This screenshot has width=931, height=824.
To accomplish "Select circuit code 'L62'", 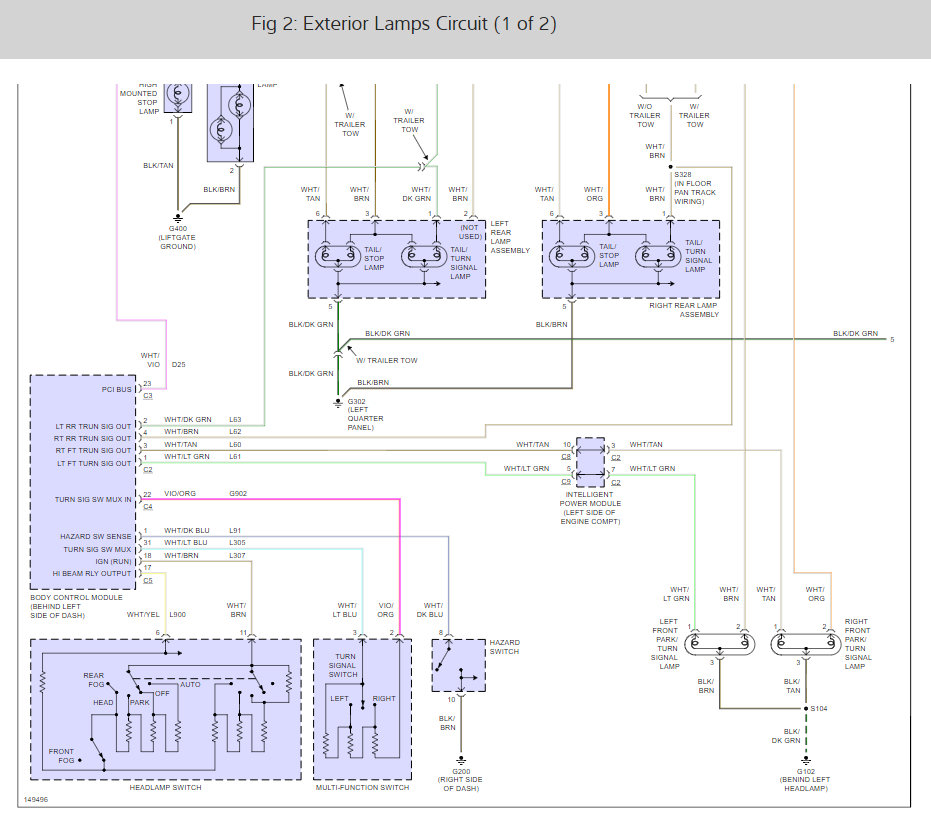I will (235, 432).
